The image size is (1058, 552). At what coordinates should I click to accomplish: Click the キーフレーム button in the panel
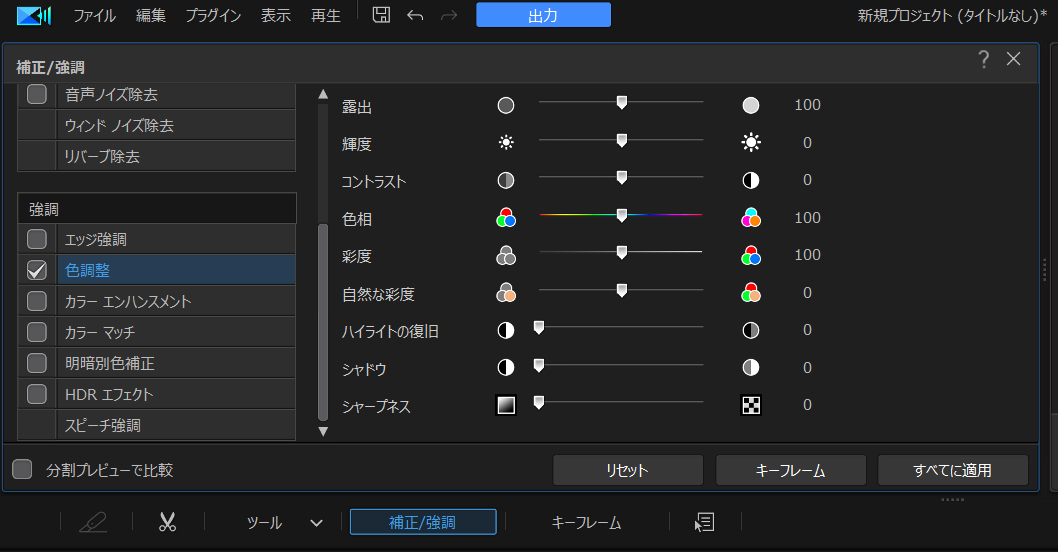pos(790,470)
